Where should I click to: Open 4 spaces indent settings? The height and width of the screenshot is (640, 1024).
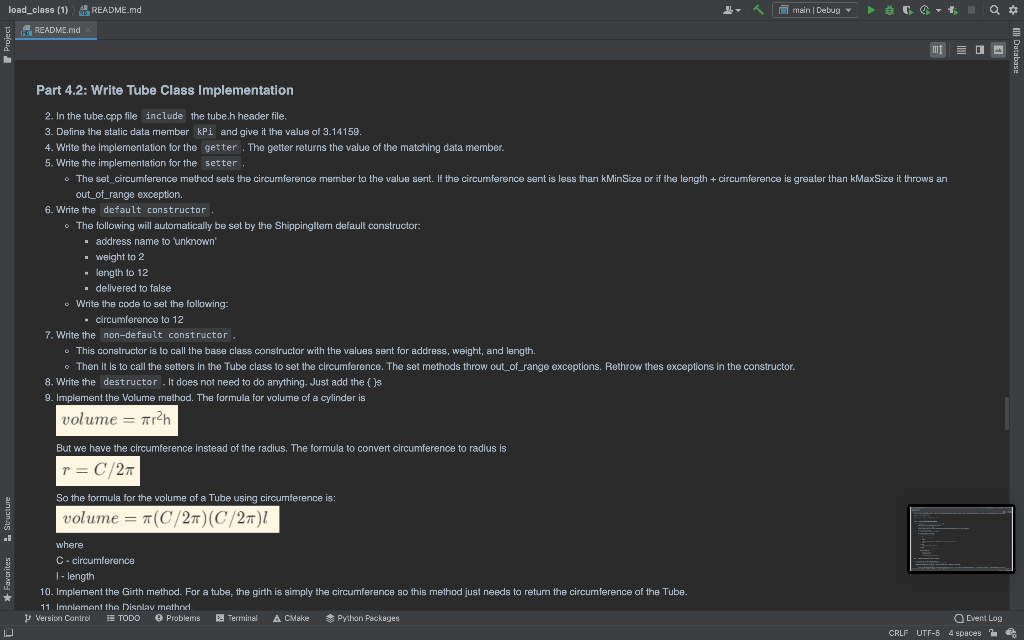pyautogui.click(x=965, y=633)
